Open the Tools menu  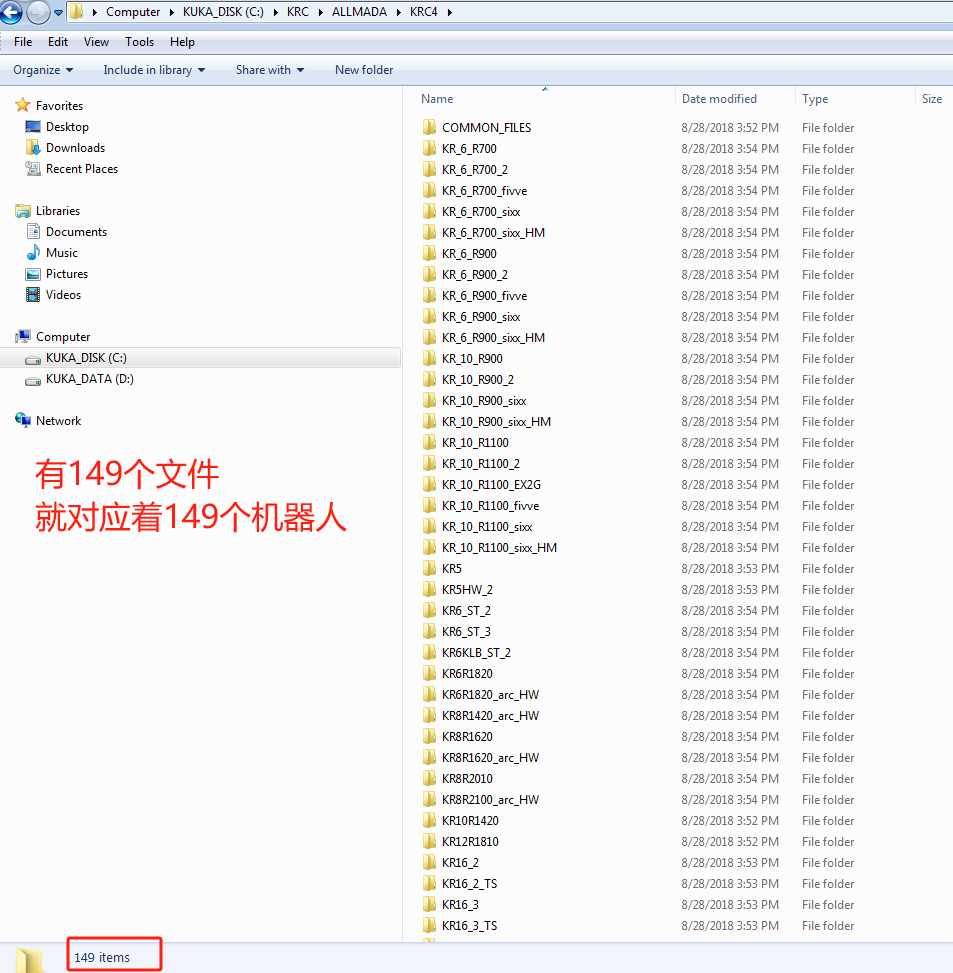[x=139, y=42]
